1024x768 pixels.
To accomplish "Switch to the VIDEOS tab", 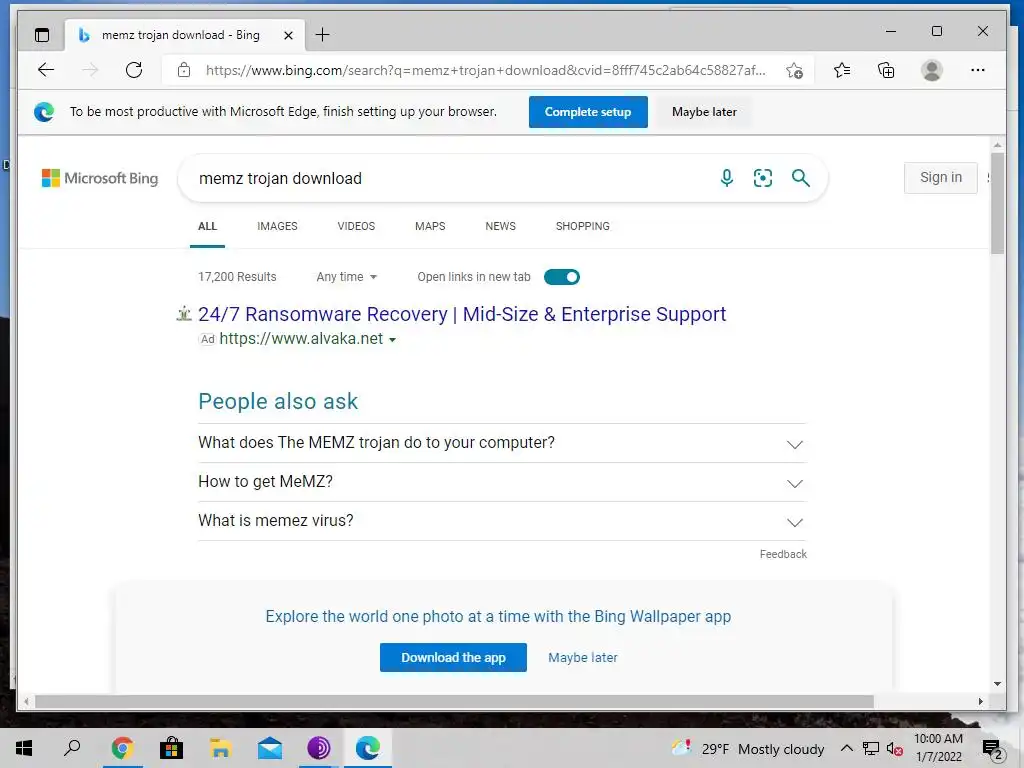I will click(x=356, y=227).
